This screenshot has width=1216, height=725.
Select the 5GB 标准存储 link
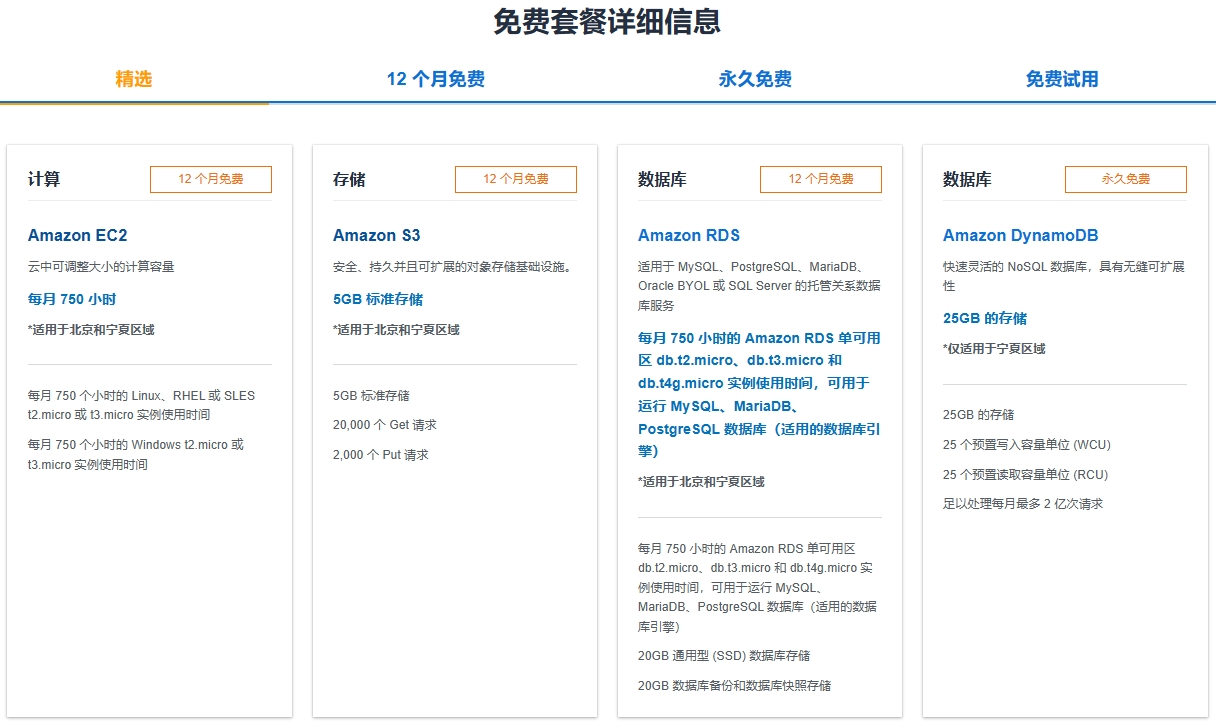[378, 299]
